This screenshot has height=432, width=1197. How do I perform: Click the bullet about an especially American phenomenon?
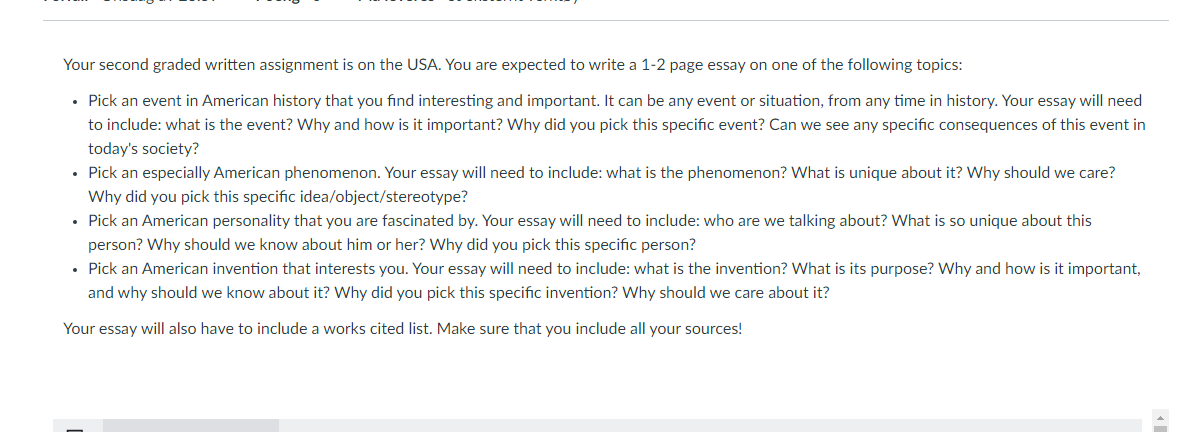[x=602, y=185]
